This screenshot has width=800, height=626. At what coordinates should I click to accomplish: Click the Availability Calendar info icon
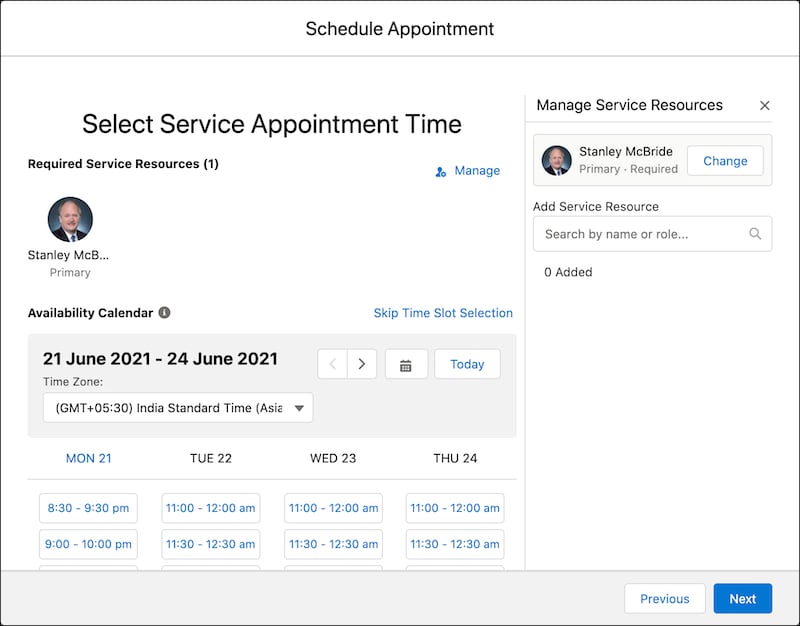pyautogui.click(x=164, y=312)
